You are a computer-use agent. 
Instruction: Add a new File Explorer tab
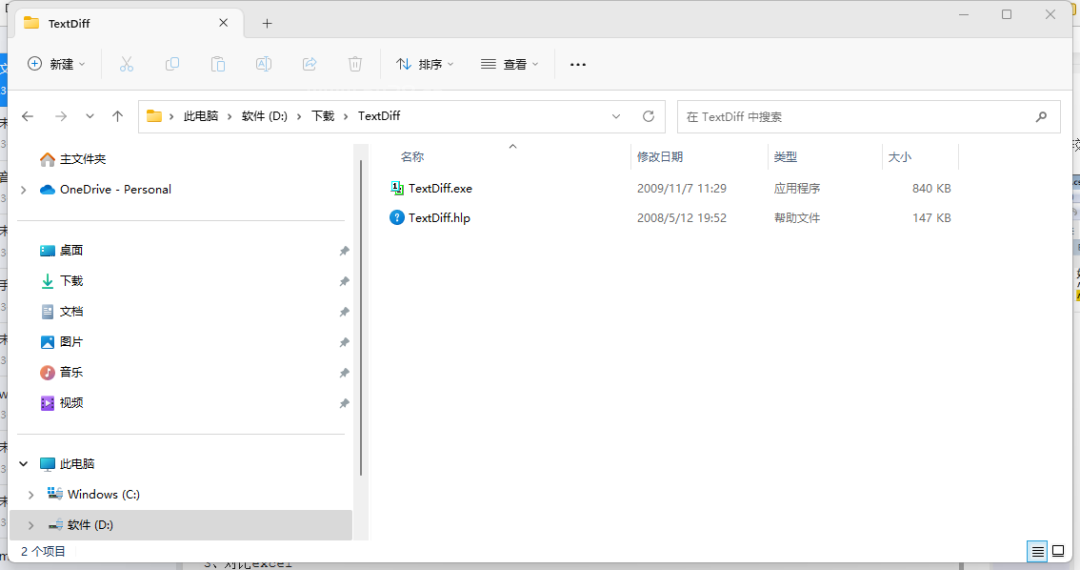pos(267,23)
